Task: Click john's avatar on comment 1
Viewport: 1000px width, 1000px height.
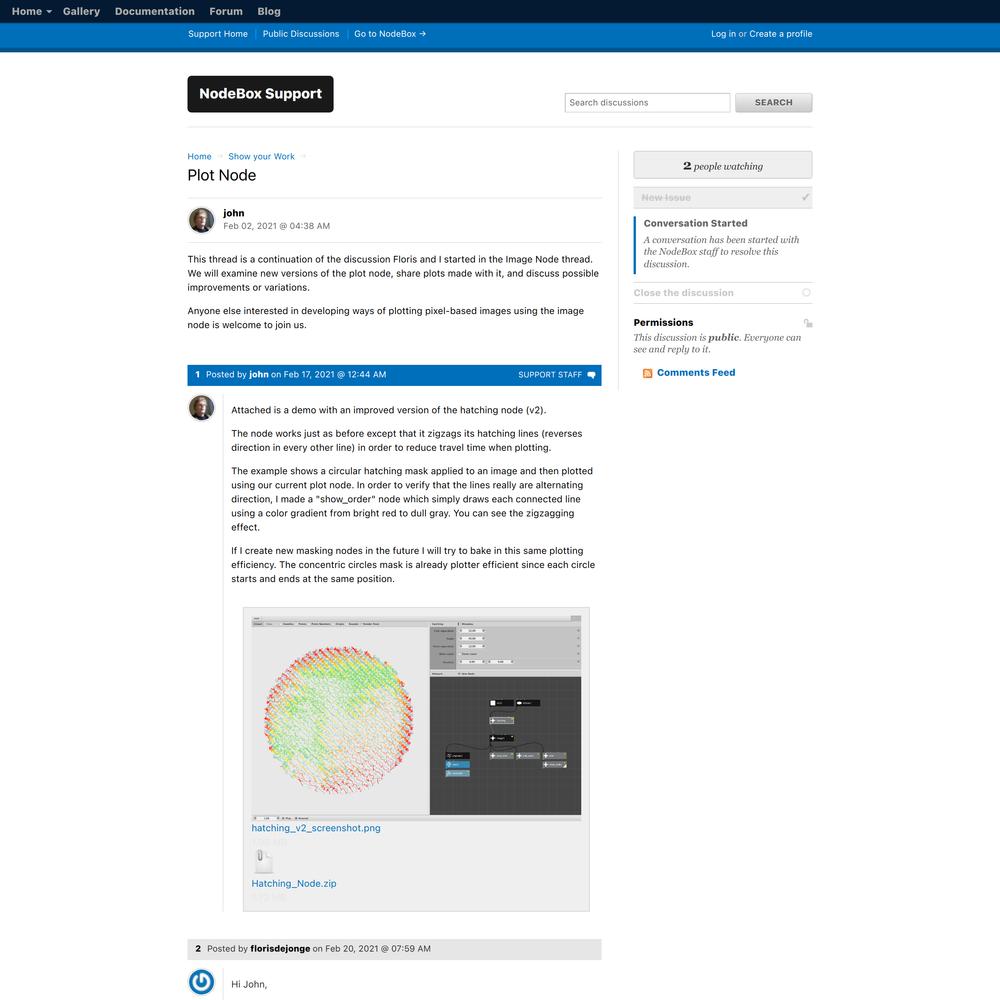Action: (x=202, y=408)
